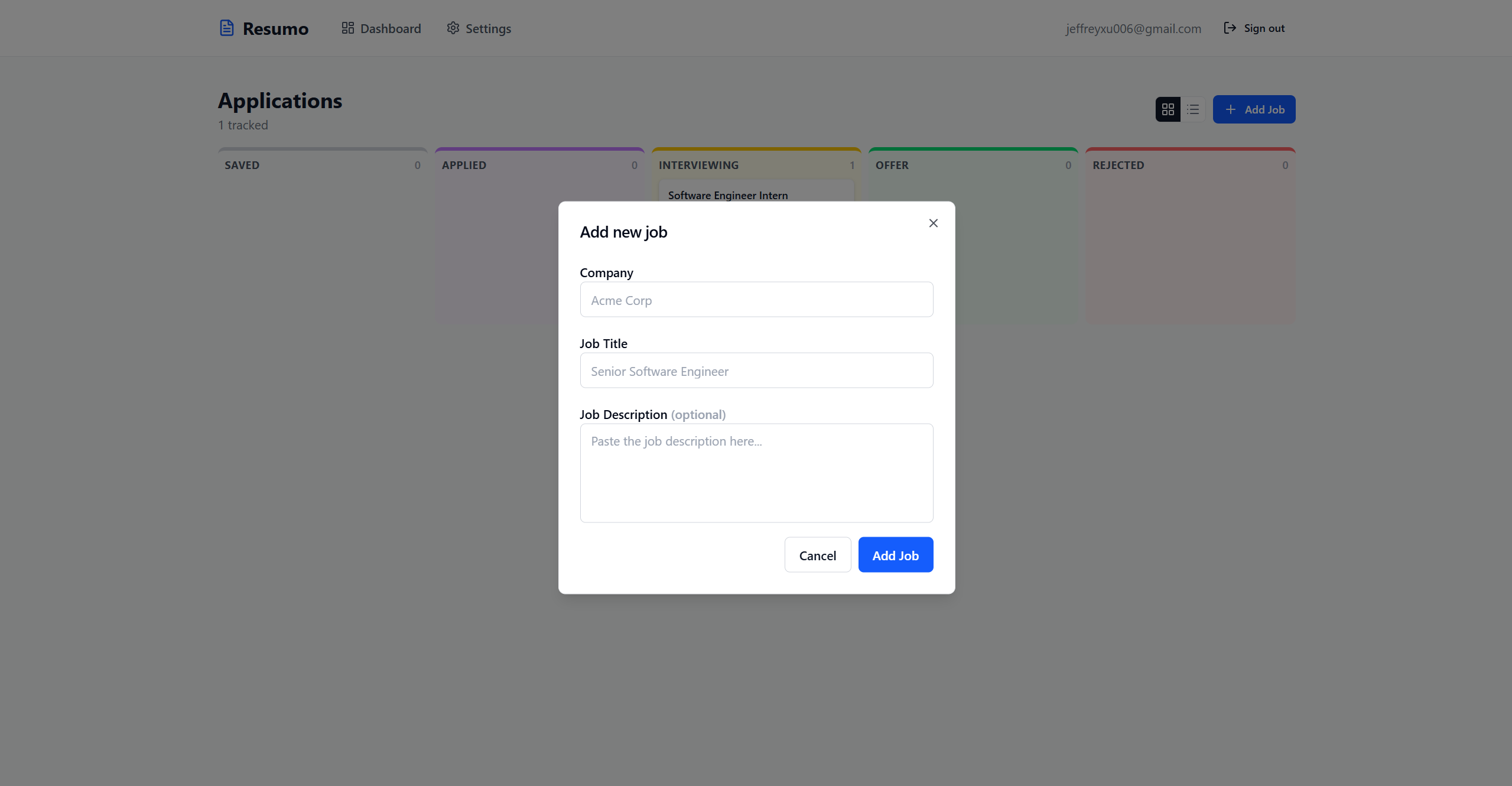Screen dimensions: 1512x786
Task: Click the Resumo document logo icon
Action: coord(227,28)
